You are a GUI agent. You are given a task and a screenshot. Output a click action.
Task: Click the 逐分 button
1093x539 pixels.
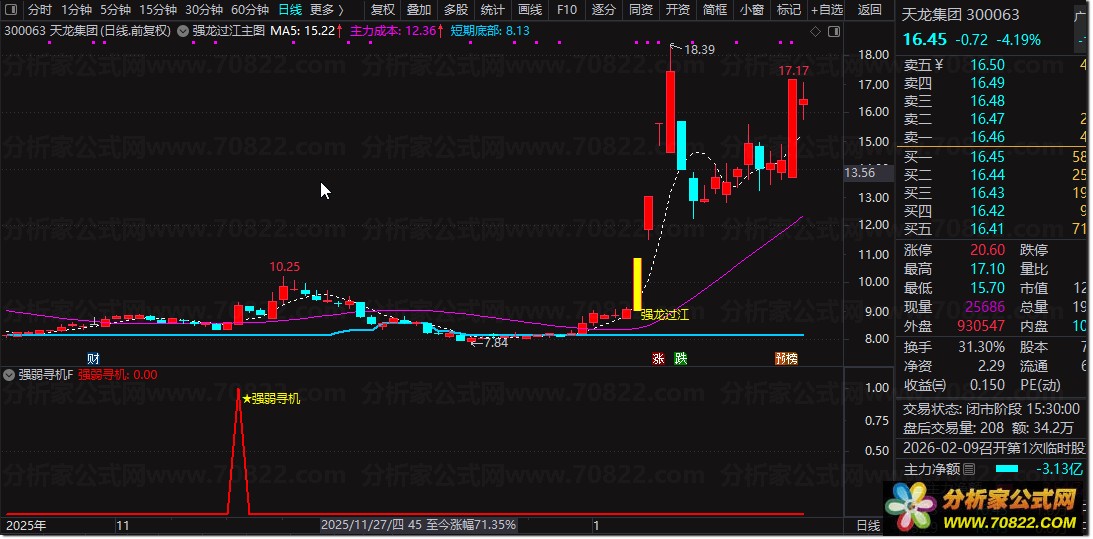click(604, 10)
